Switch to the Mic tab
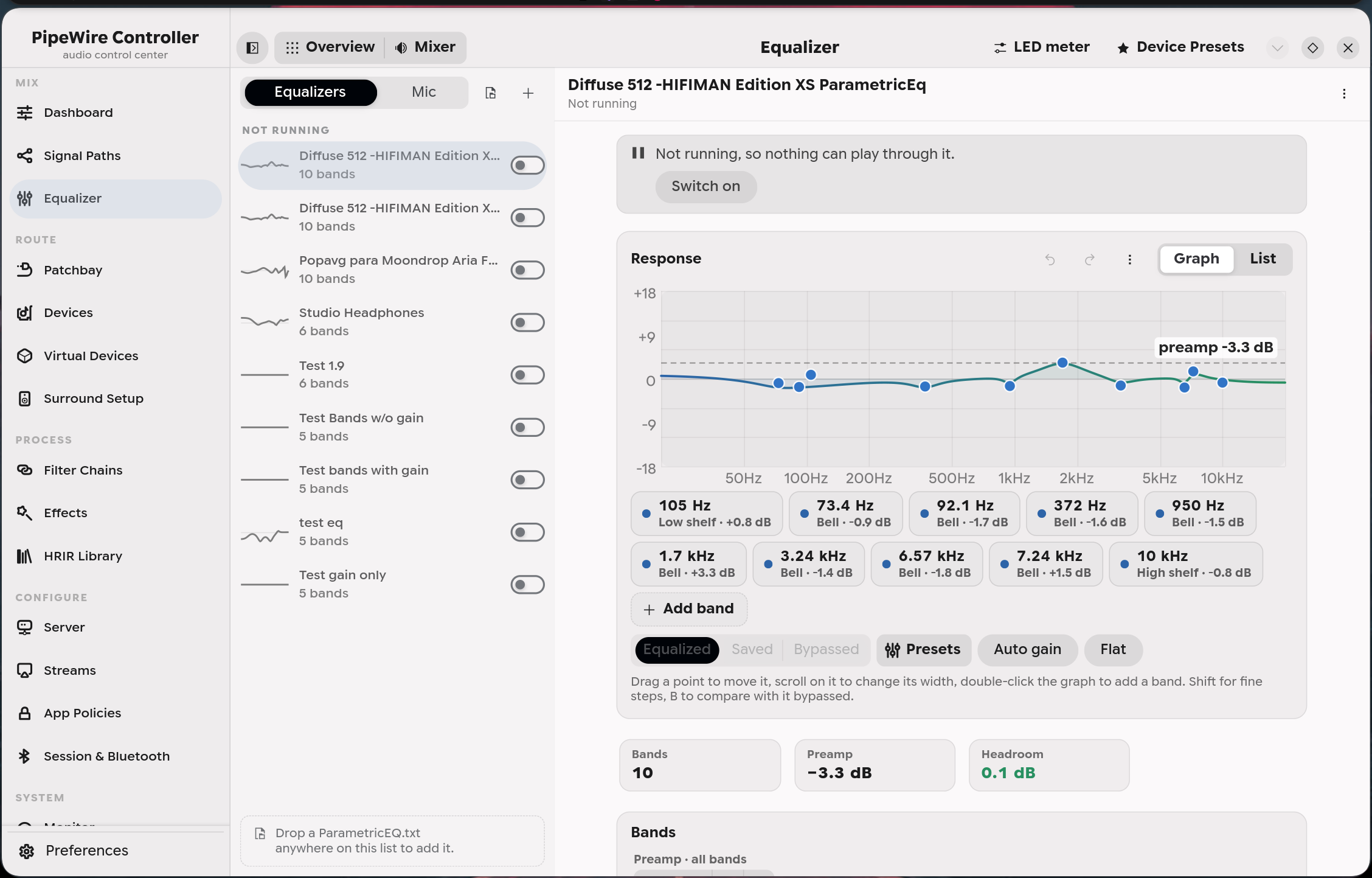The width and height of the screenshot is (1372, 878). (424, 92)
